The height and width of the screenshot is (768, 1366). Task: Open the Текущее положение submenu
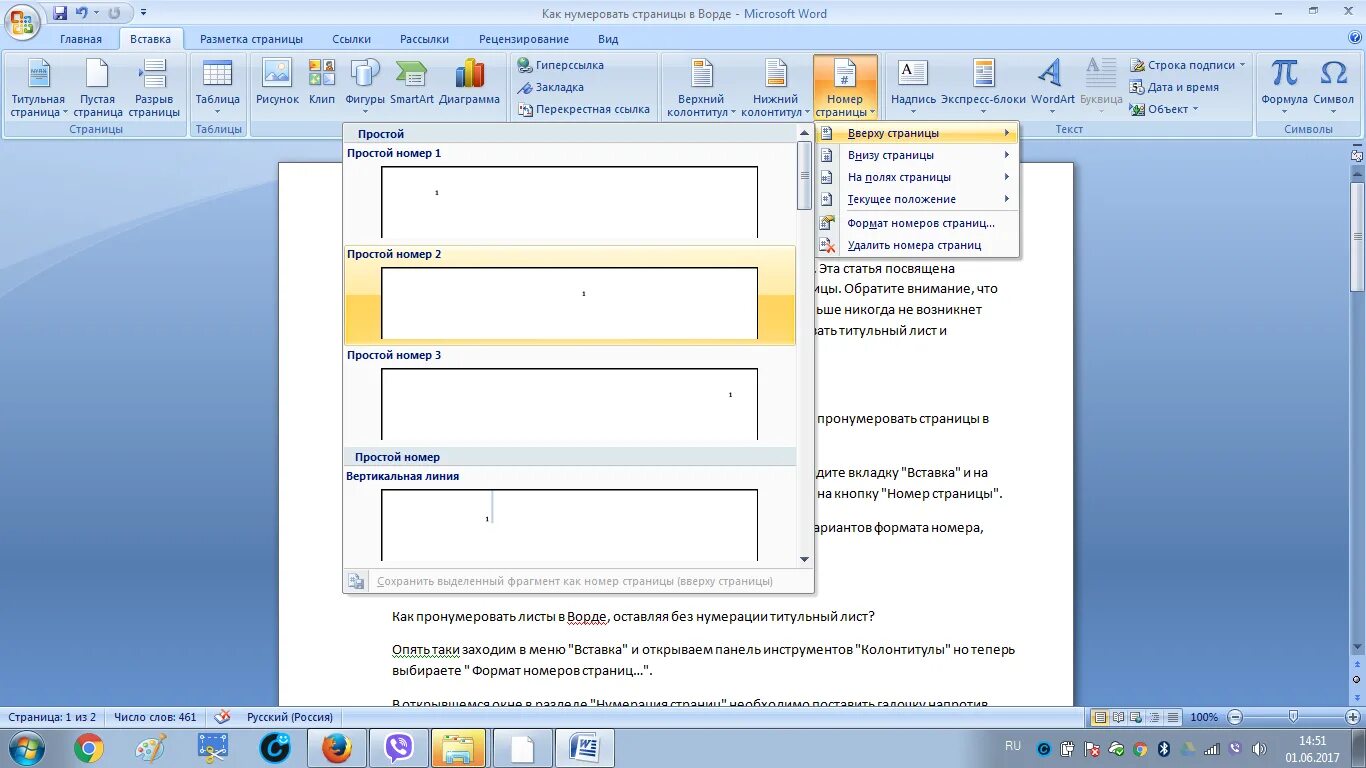point(917,199)
